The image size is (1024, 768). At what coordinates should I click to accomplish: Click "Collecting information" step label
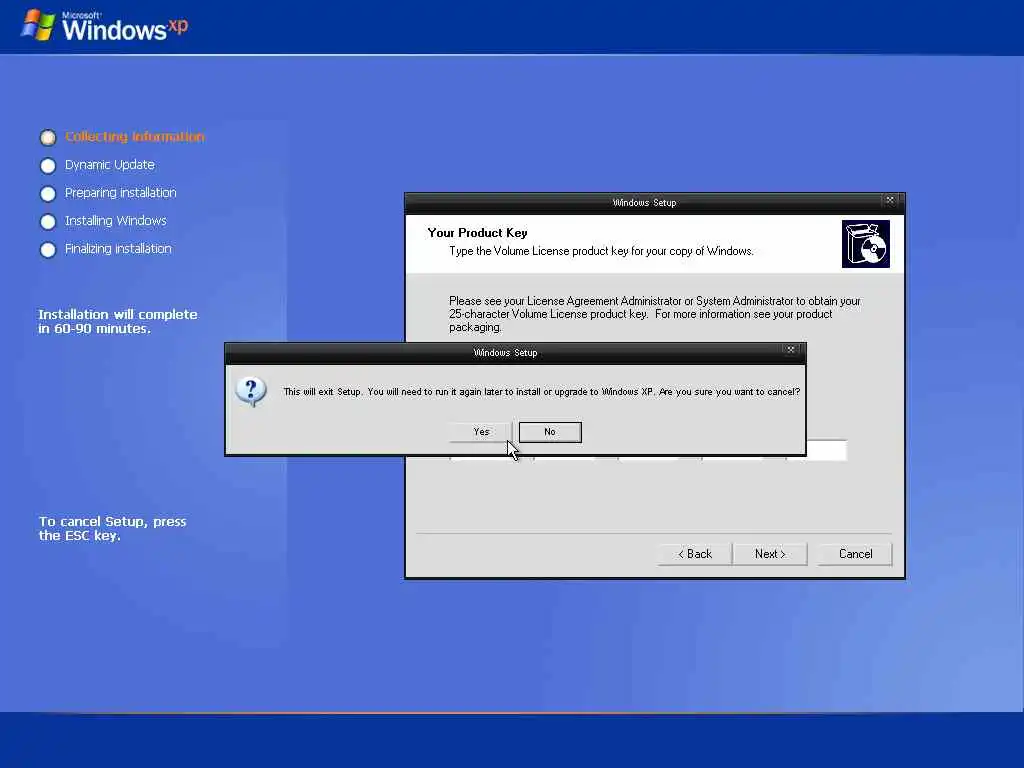[135, 136]
